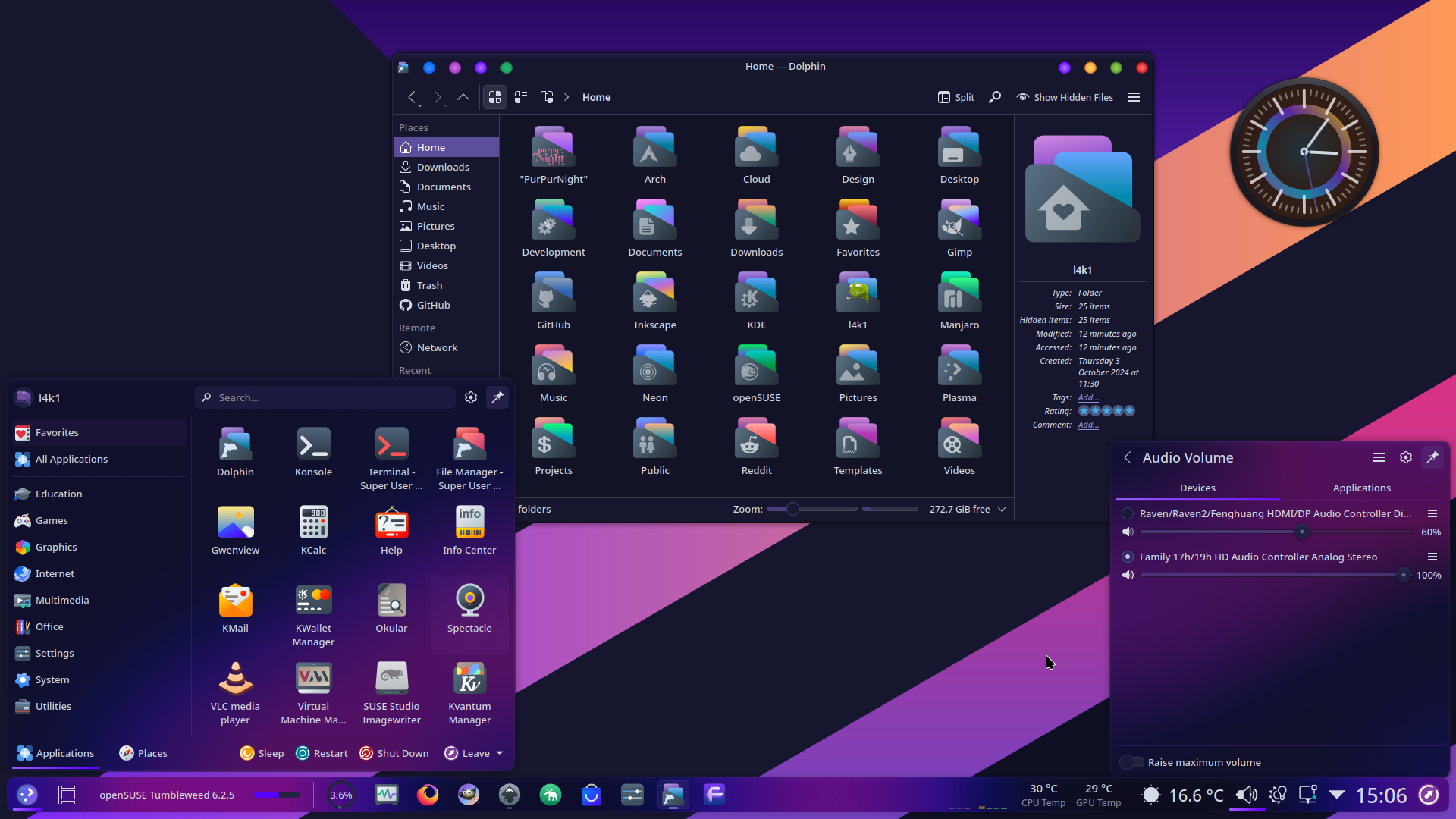Switch to Places tab in application menu
The width and height of the screenshot is (1456, 819).
143,753
